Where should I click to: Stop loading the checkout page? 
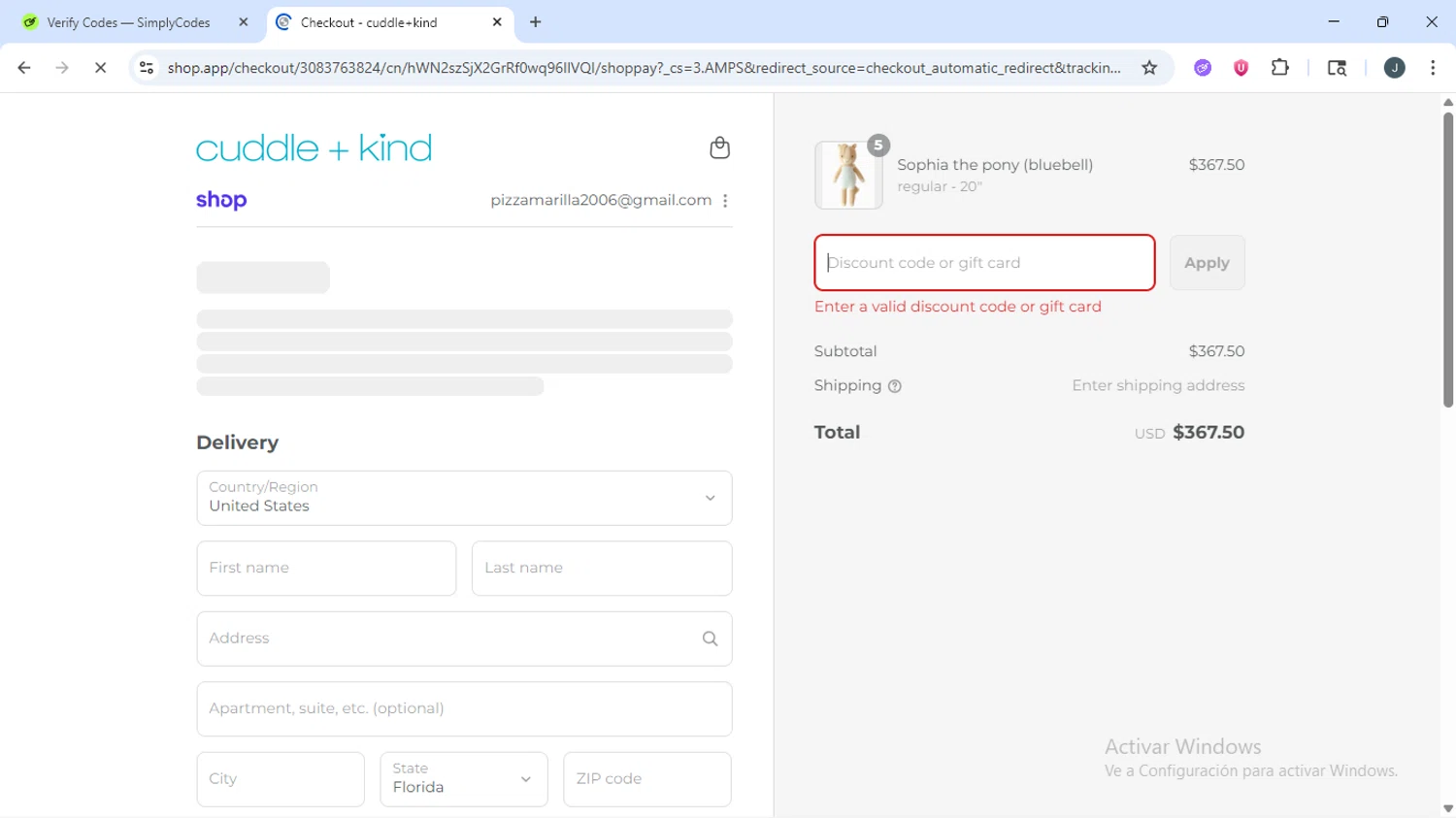tap(100, 68)
